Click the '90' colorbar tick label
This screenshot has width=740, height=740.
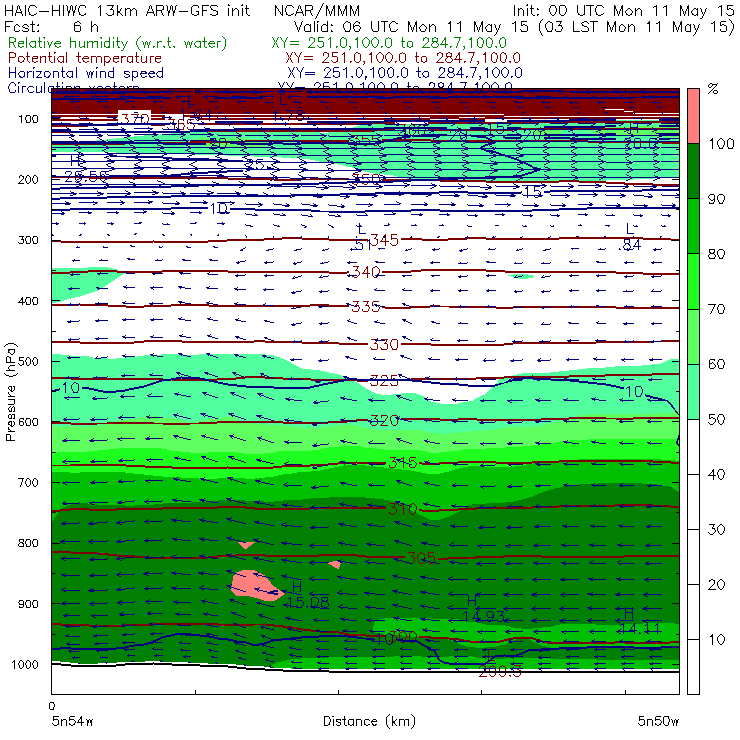[x=716, y=199]
